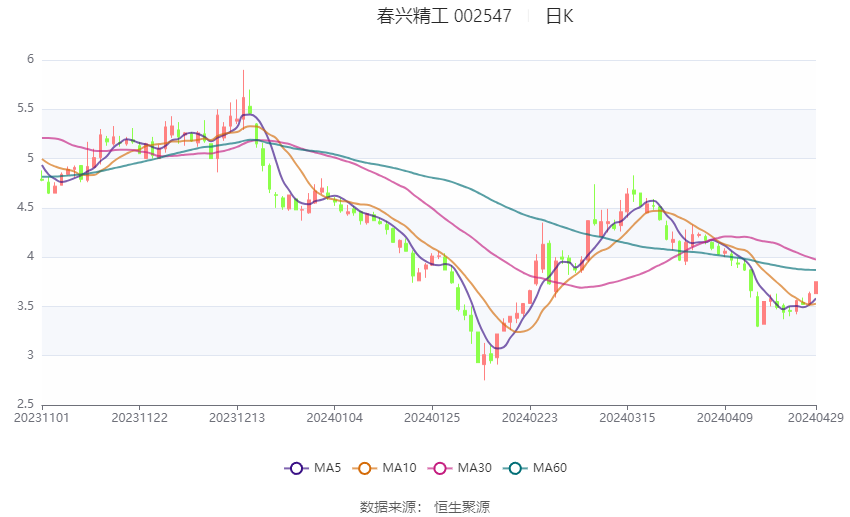Click the last red candlestick at 20240429
850x517 pixels.
coord(816,288)
